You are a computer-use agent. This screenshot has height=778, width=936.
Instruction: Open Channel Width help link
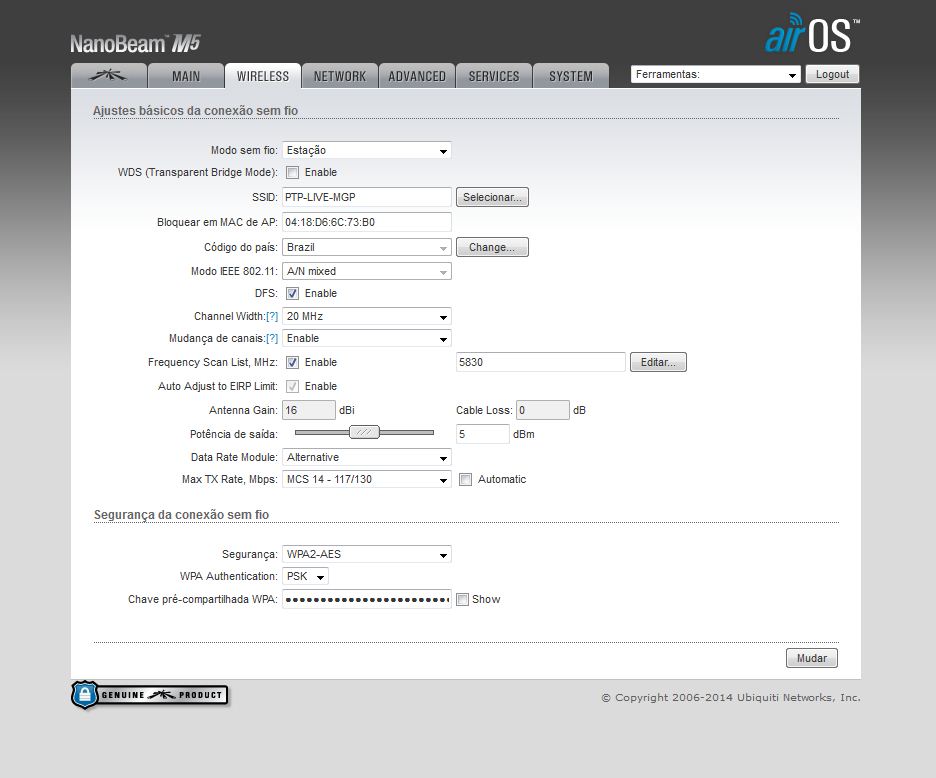(x=272, y=316)
